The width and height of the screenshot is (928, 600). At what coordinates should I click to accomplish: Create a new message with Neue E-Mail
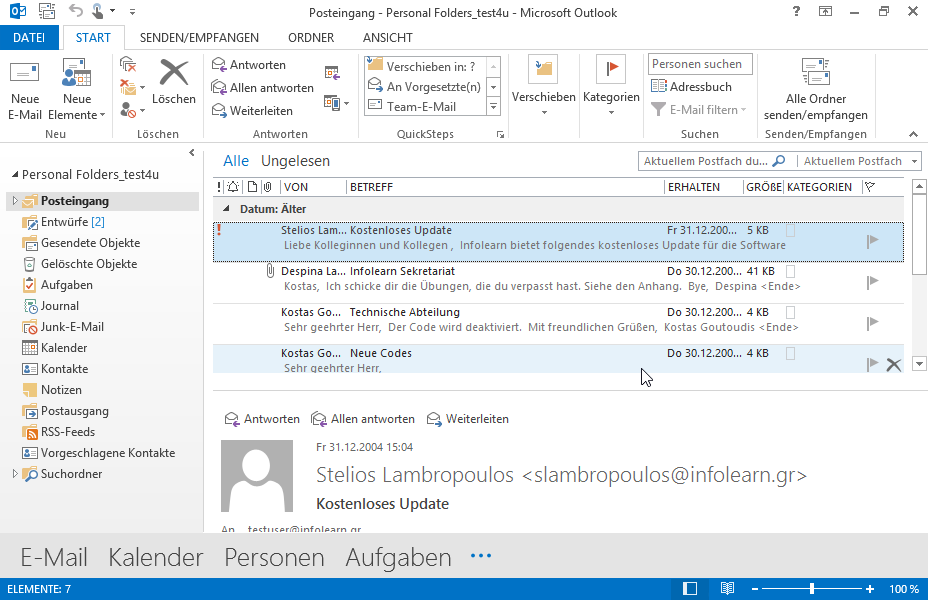25,91
